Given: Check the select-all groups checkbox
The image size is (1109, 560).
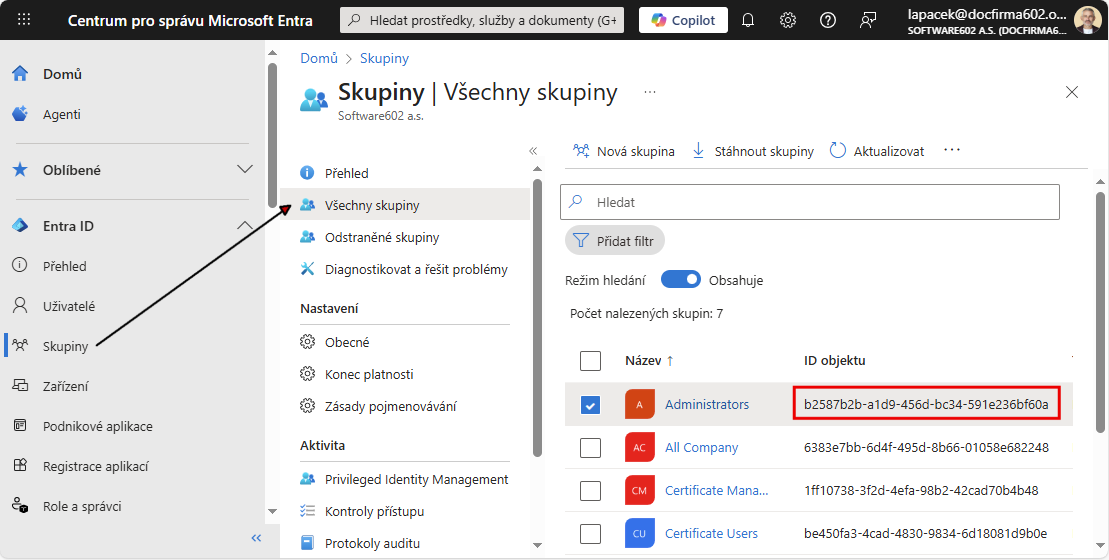Looking at the screenshot, I should pyautogui.click(x=590, y=361).
